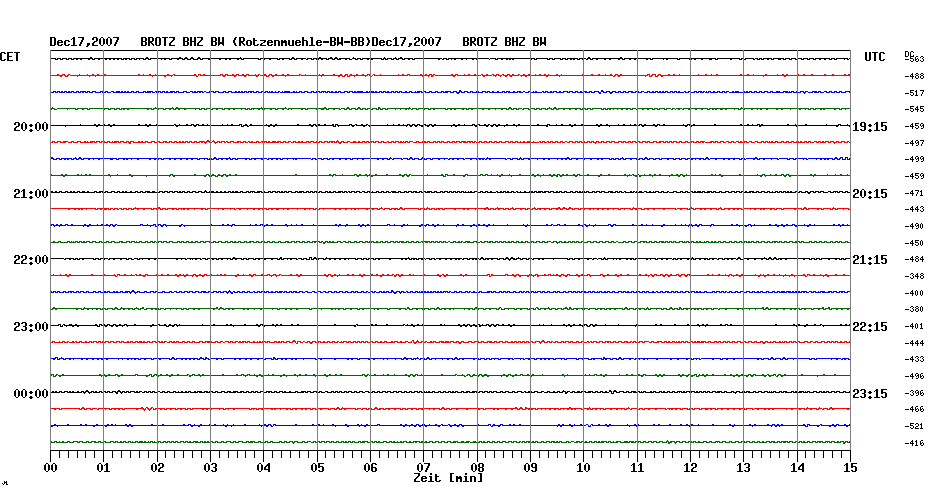Click the DC value -563
This screenshot has width=930, height=494.
[x=914, y=60]
